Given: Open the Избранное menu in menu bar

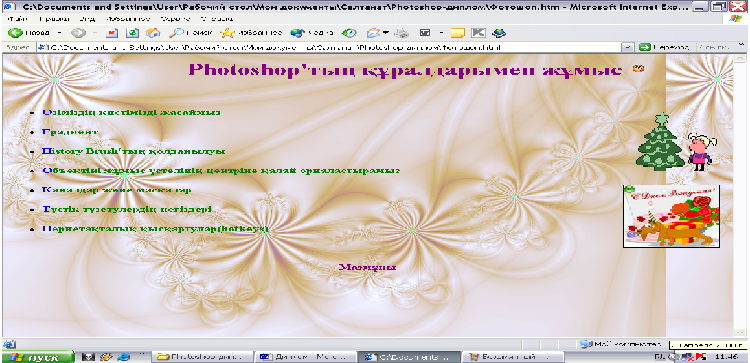Looking at the screenshot, I should click(x=128, y=19).
